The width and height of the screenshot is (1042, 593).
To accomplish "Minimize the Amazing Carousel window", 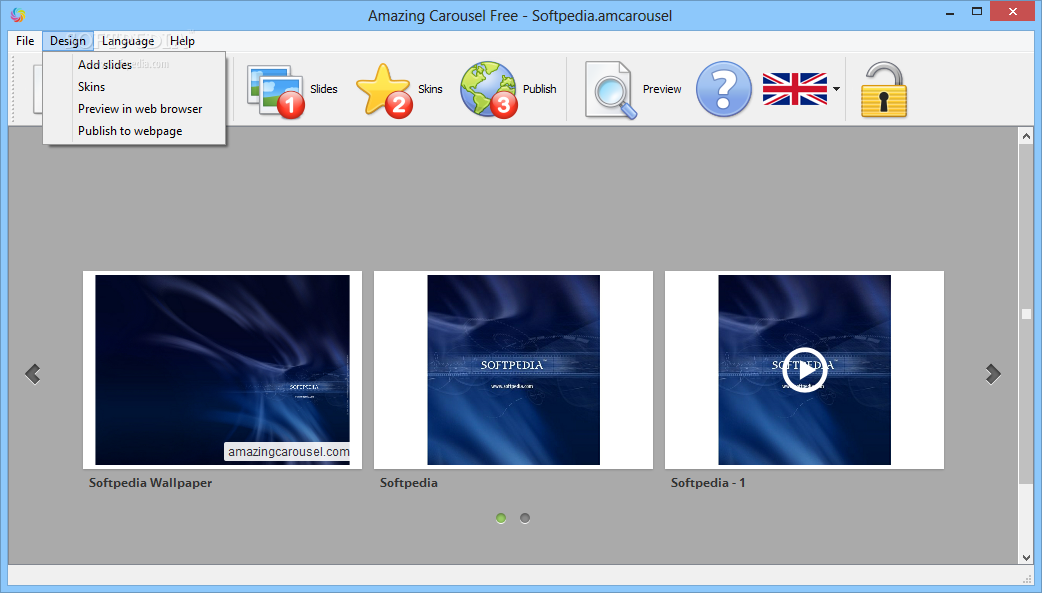I will [950, 12].
